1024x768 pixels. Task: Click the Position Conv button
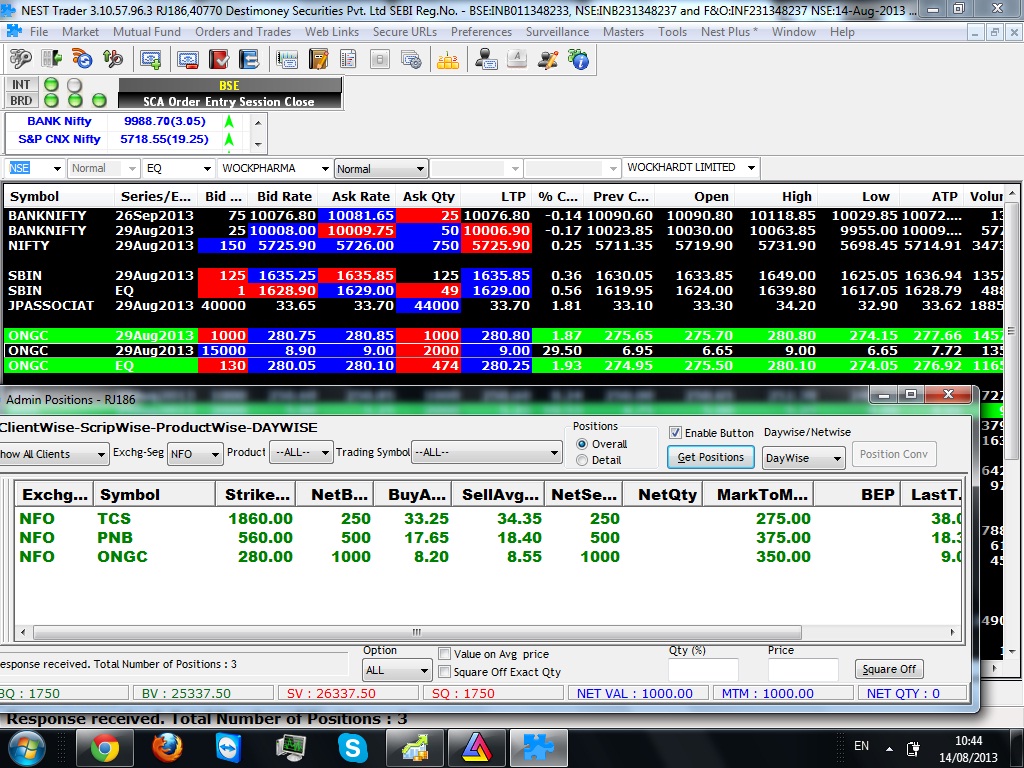click(x=893, y=454)
